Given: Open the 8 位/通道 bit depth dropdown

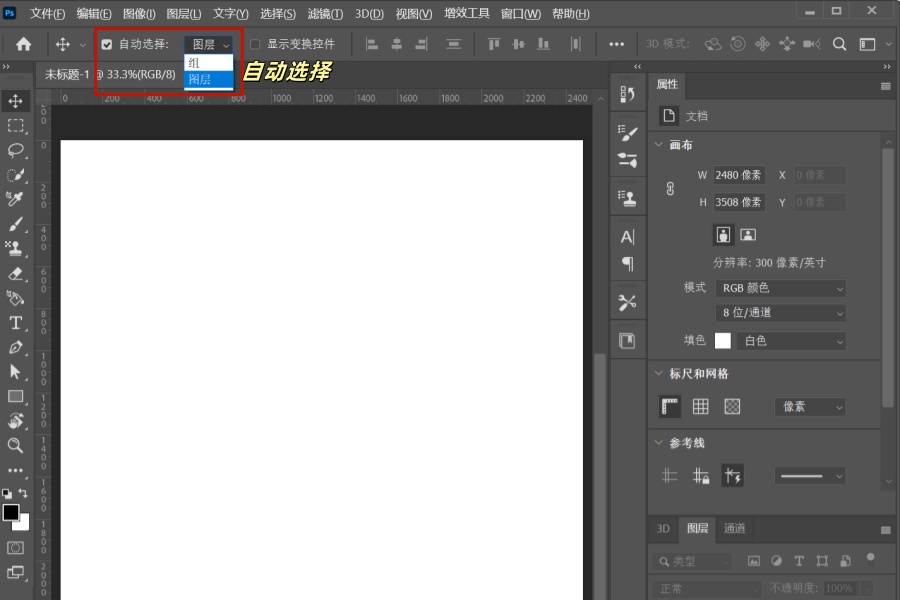Looking at the screenshot, I should (x=781, y=313).
